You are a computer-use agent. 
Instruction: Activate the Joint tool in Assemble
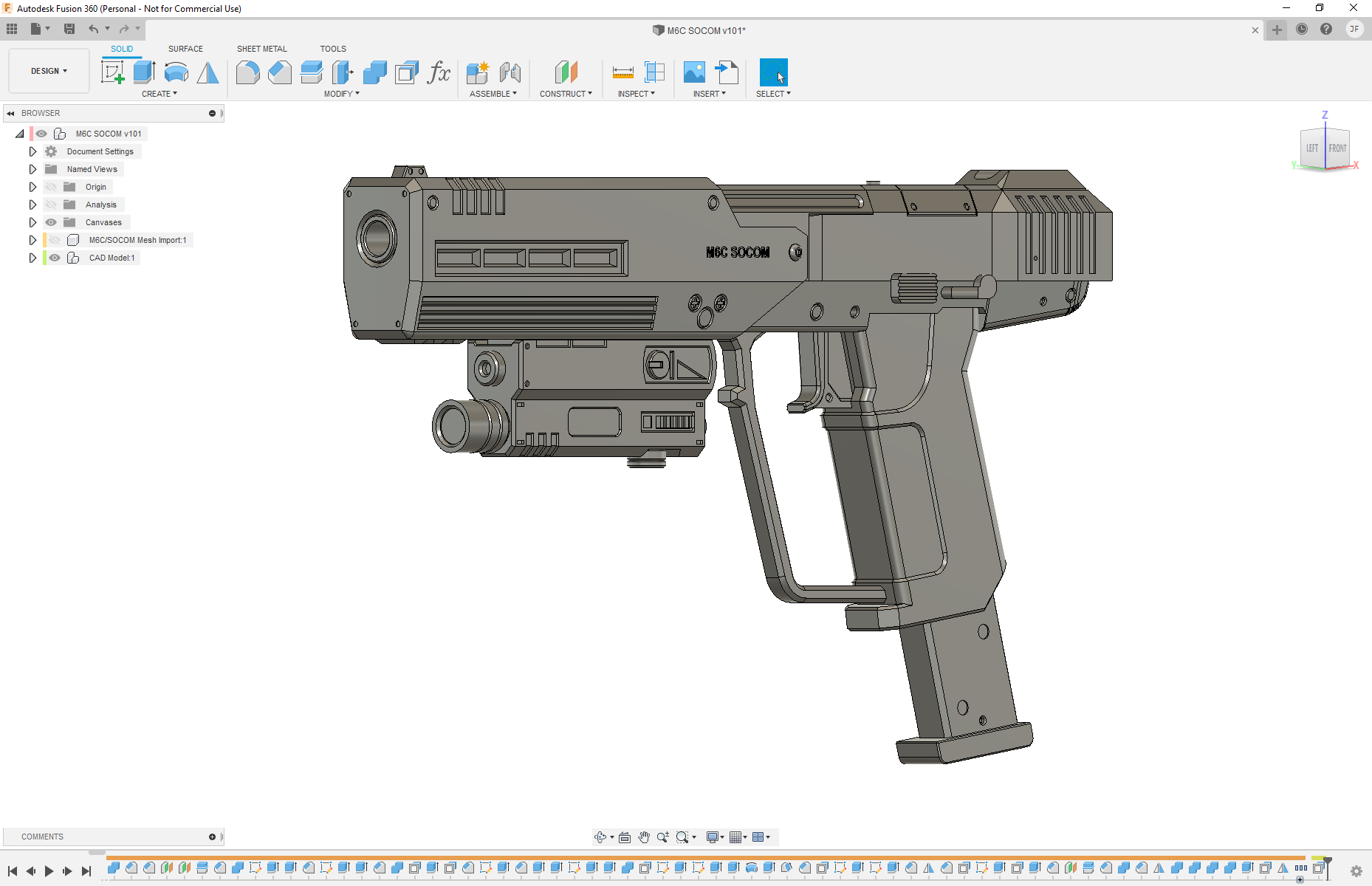point(510,72)
